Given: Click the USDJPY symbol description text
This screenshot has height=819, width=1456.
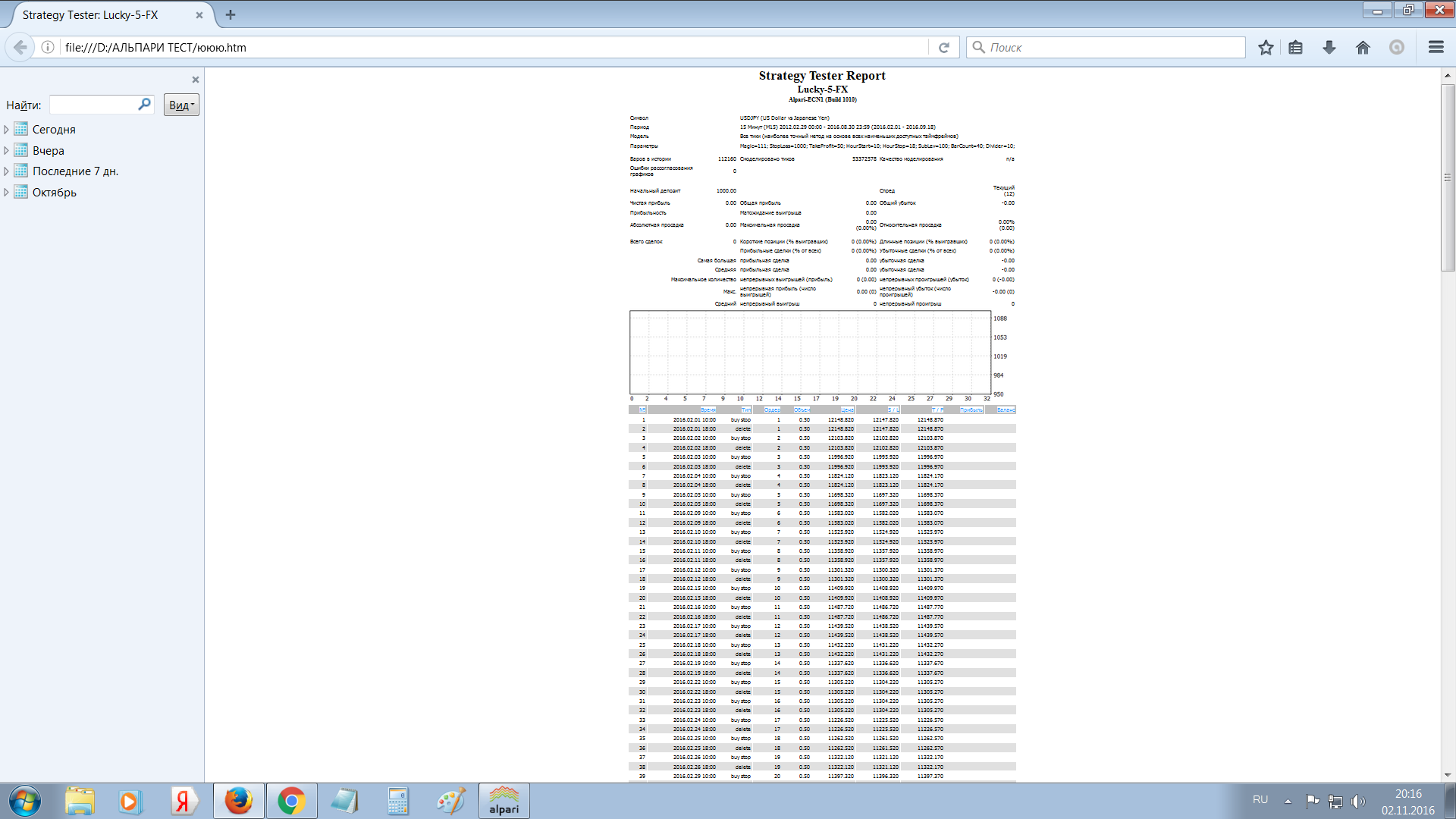Looking at the screenshot, I should click(x=785, y=118).
